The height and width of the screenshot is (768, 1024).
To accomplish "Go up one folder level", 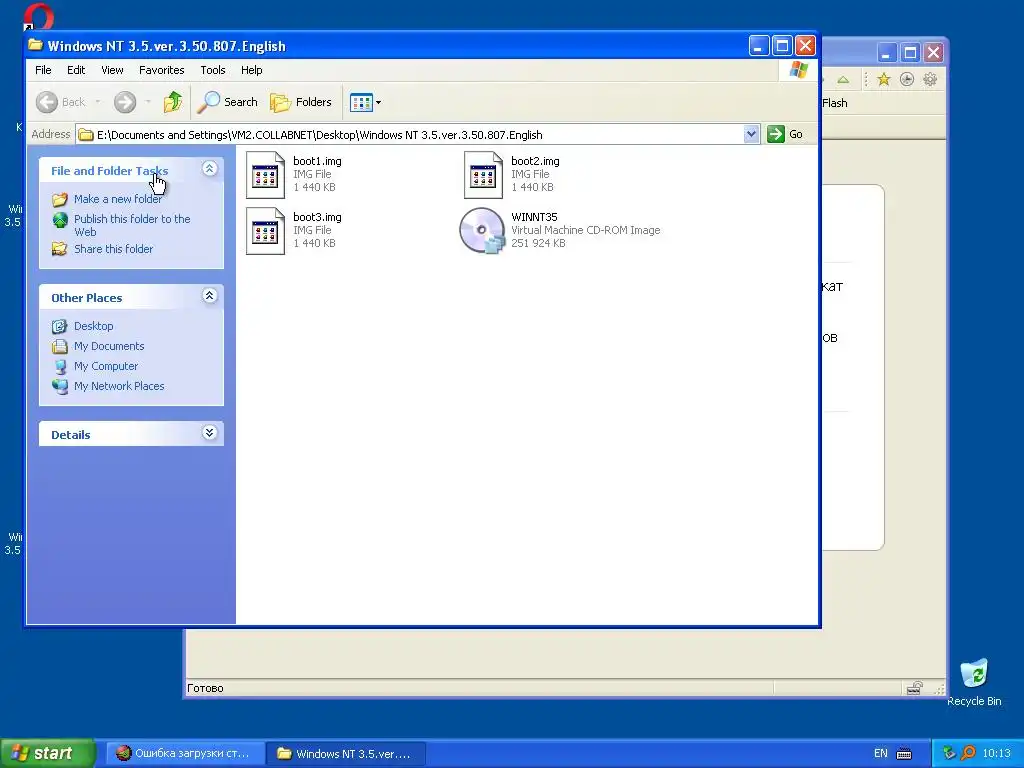I will coord(173,102).
